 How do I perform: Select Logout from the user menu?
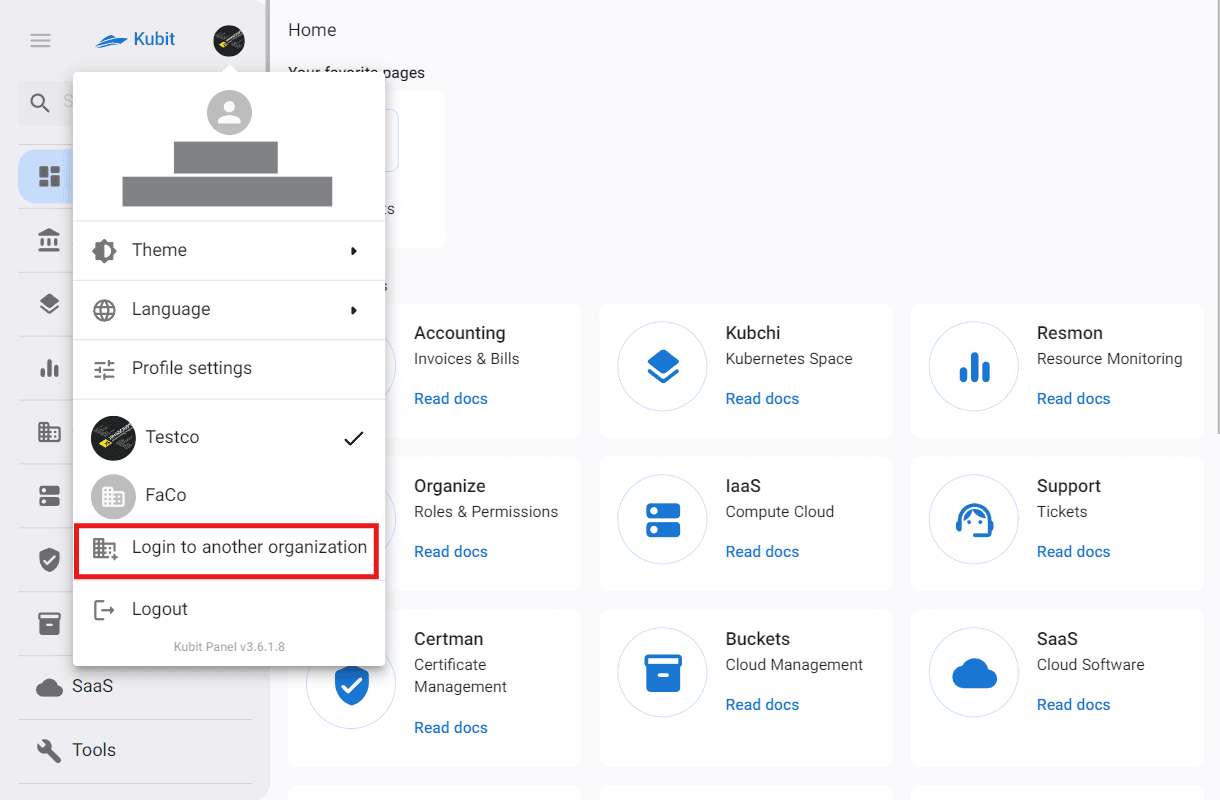(x=229, y=609)
